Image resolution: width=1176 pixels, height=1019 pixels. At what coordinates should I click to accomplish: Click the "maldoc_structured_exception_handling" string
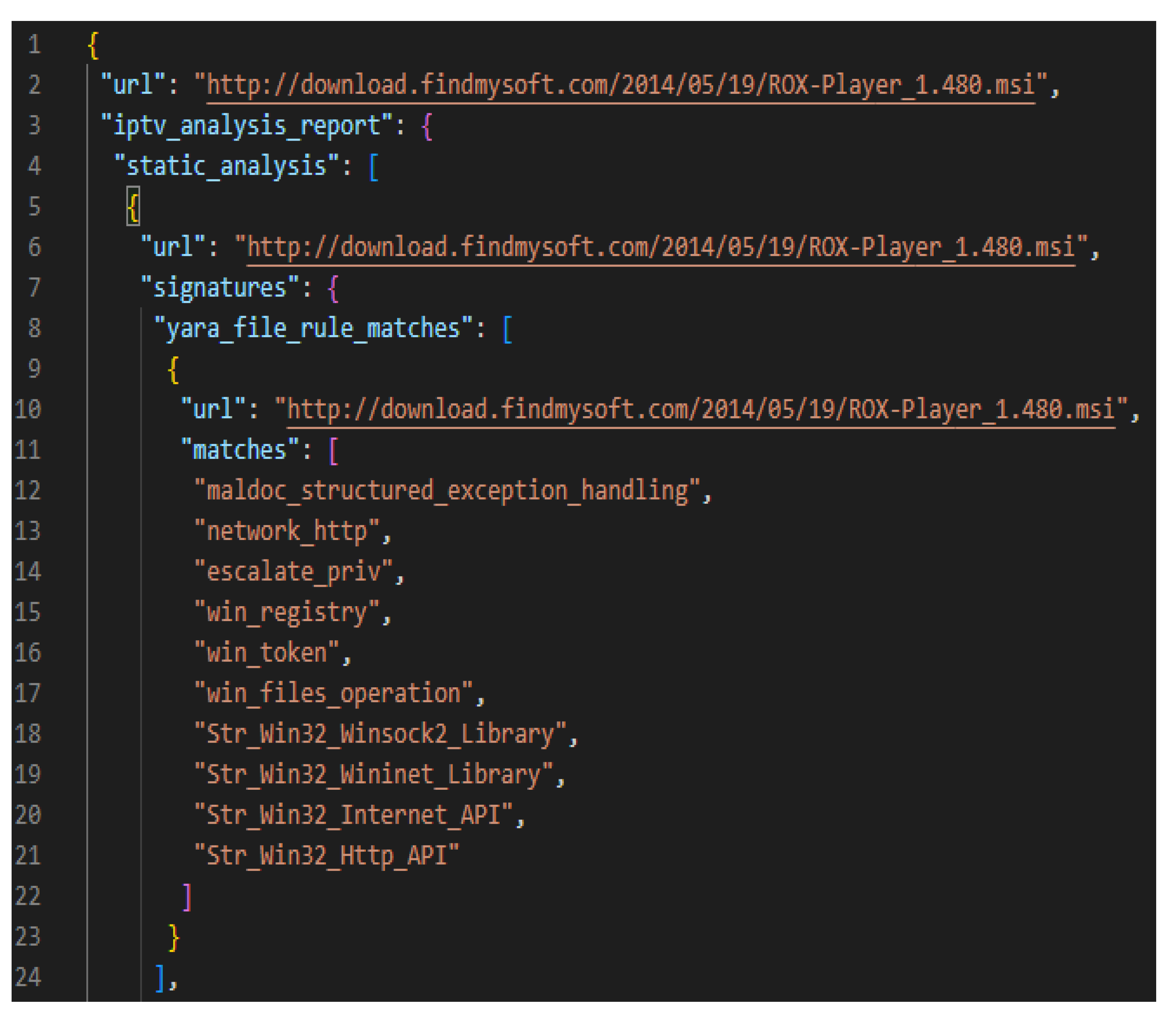click(x=447, y=490)
